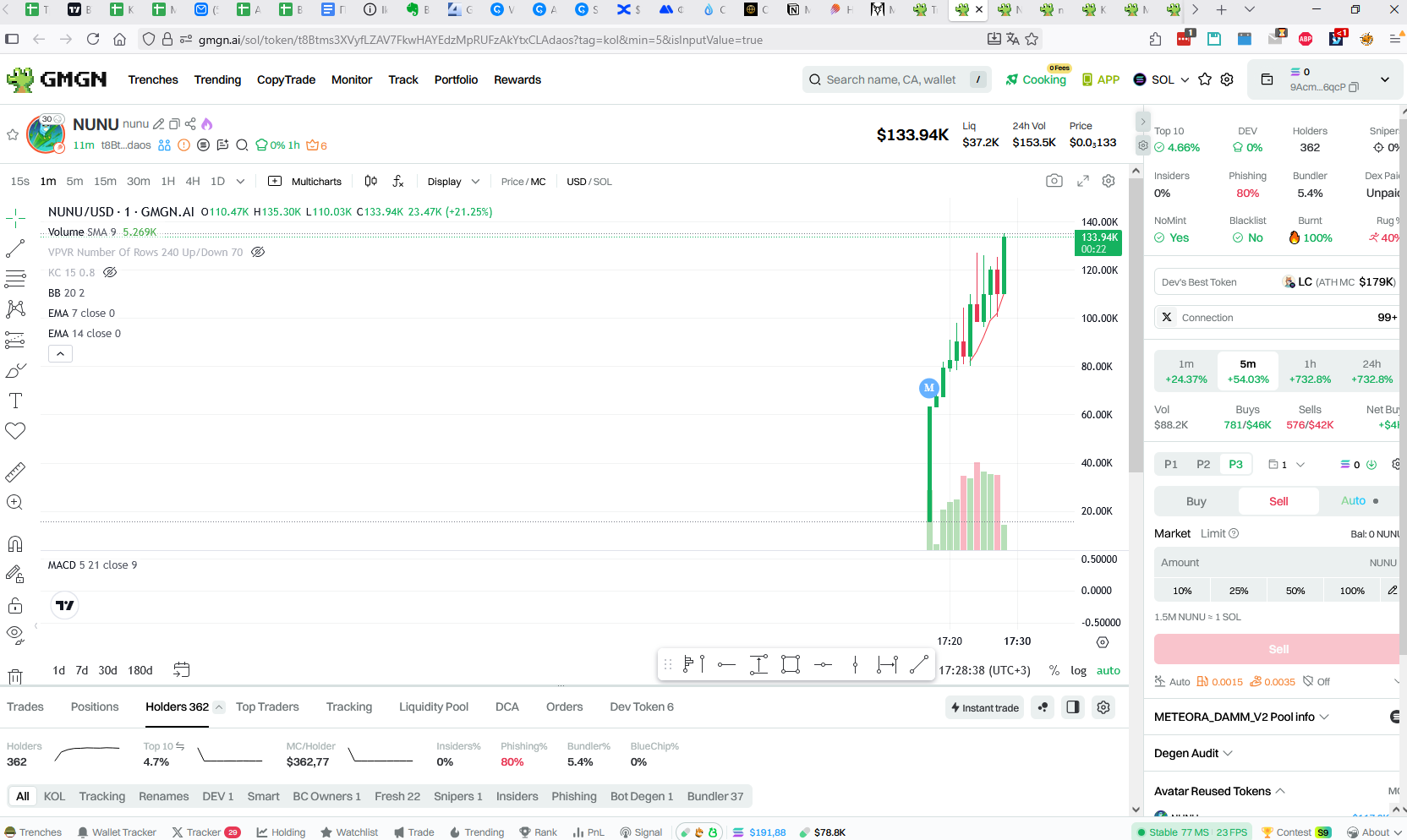Collapse the right side panel arrow
Viewport: 1407px width, 840px height.
(1143, 121)
